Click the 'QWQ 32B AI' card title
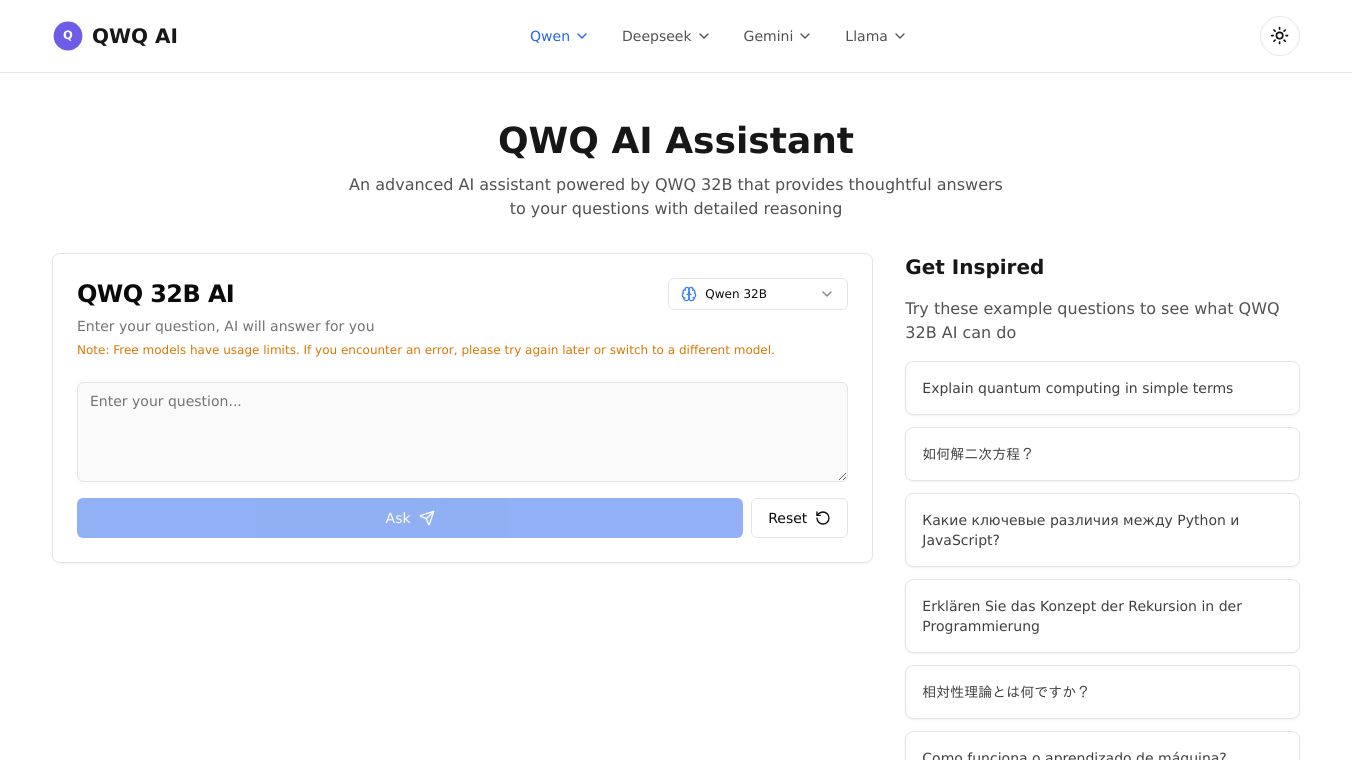The image size is (1352, 760). pyautogui.click(x=156, y=294)
